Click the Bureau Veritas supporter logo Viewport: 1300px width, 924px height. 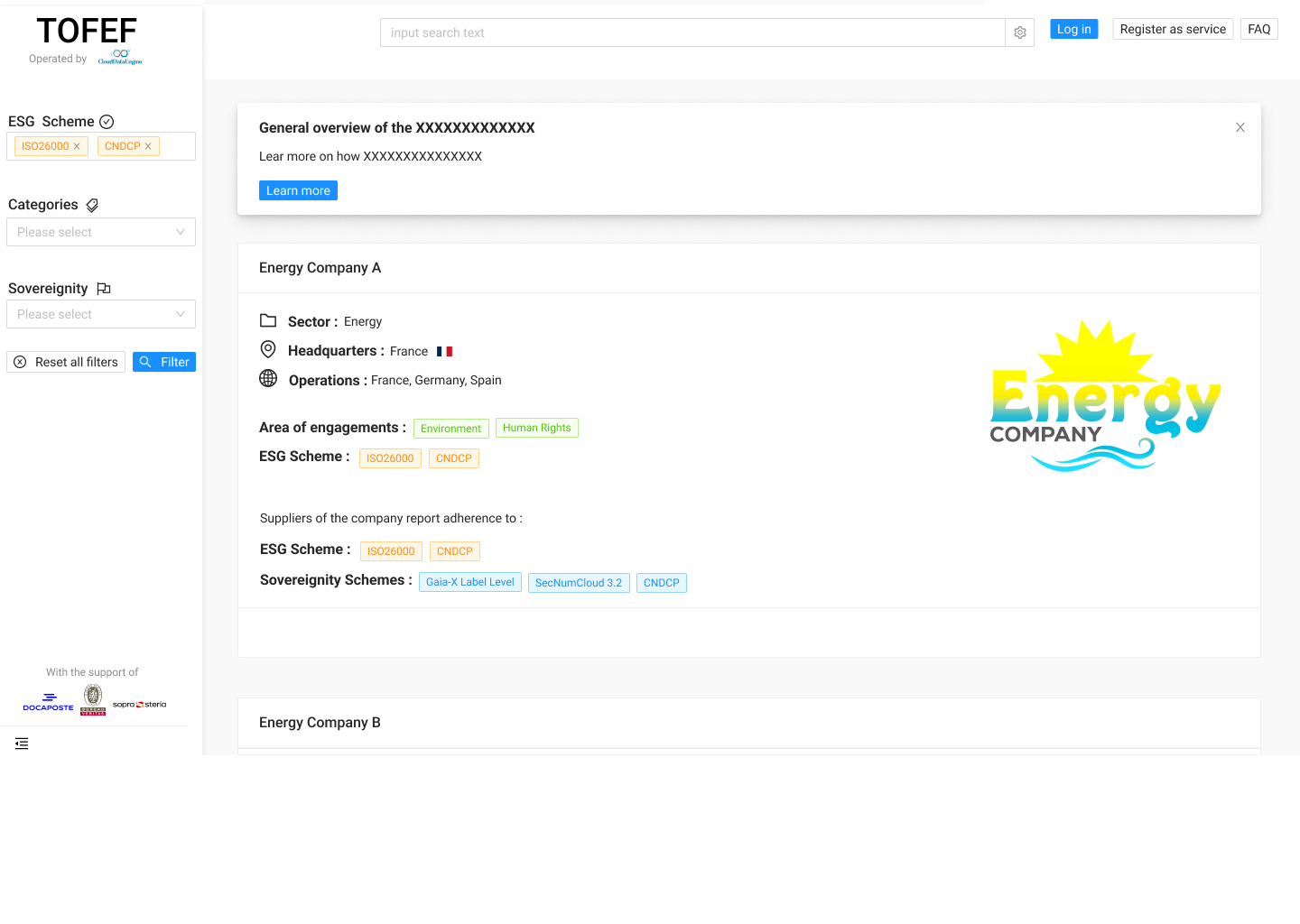[93, 699]
